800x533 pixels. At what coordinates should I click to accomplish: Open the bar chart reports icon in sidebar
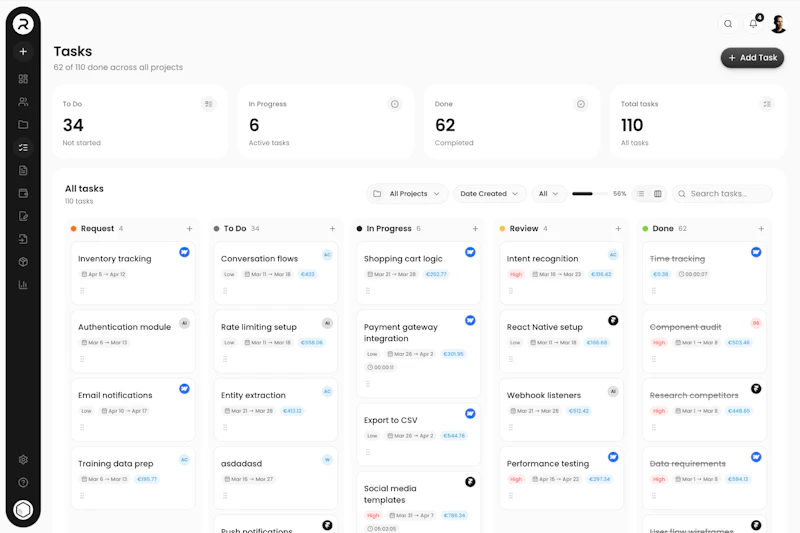23,285
